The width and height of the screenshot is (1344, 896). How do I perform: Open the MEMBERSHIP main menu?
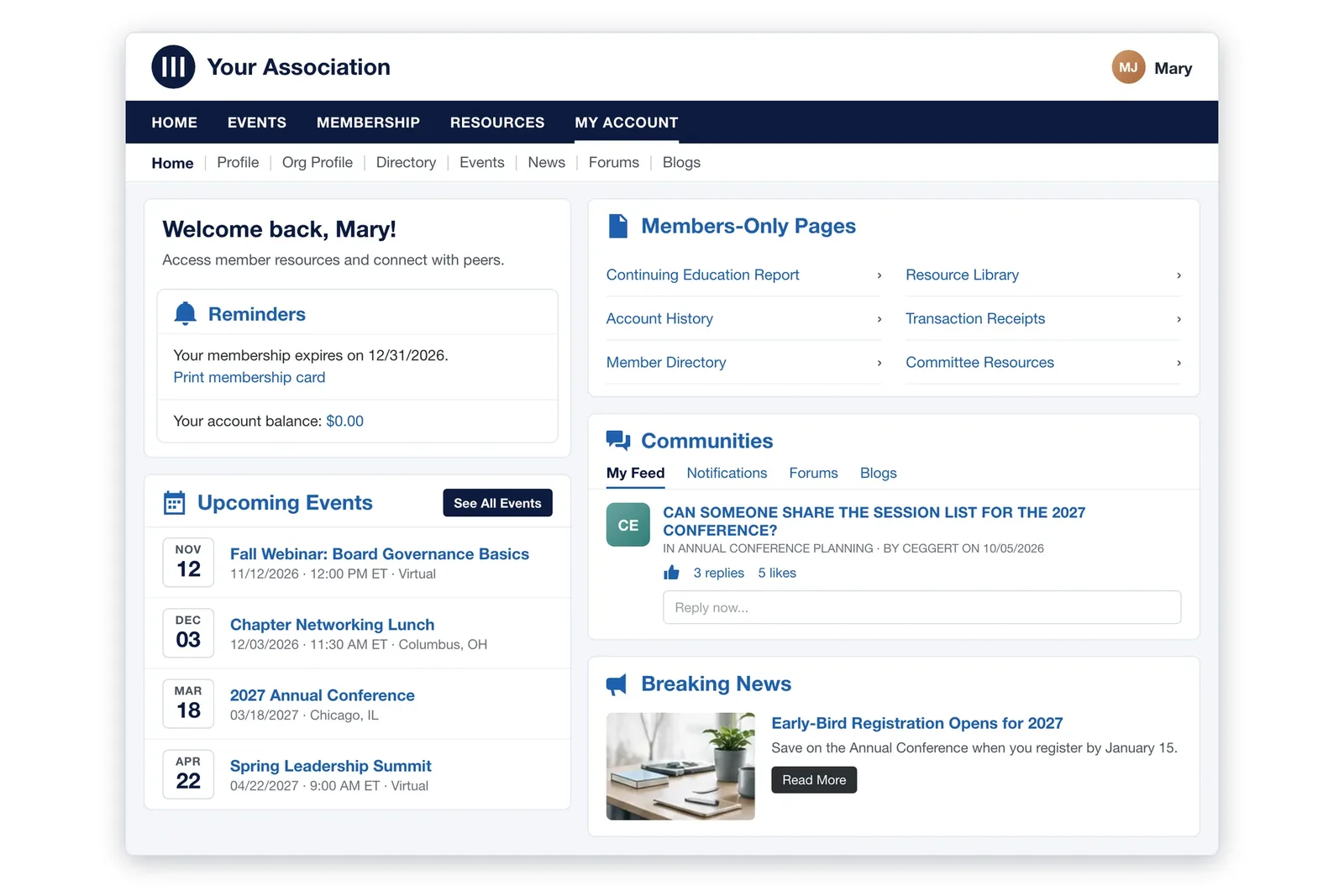tap(368, 123)
